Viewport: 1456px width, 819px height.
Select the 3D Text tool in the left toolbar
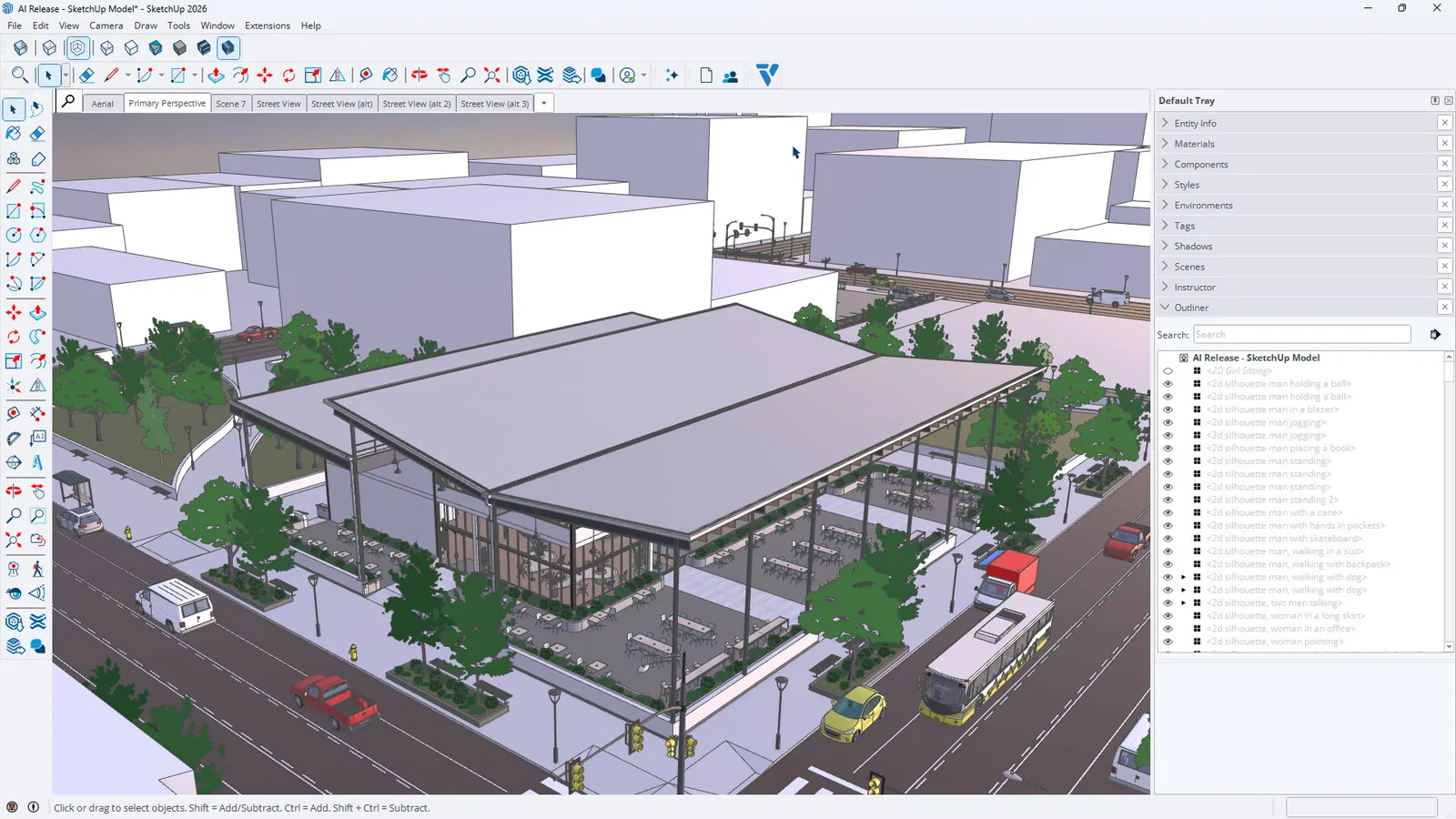37,462
